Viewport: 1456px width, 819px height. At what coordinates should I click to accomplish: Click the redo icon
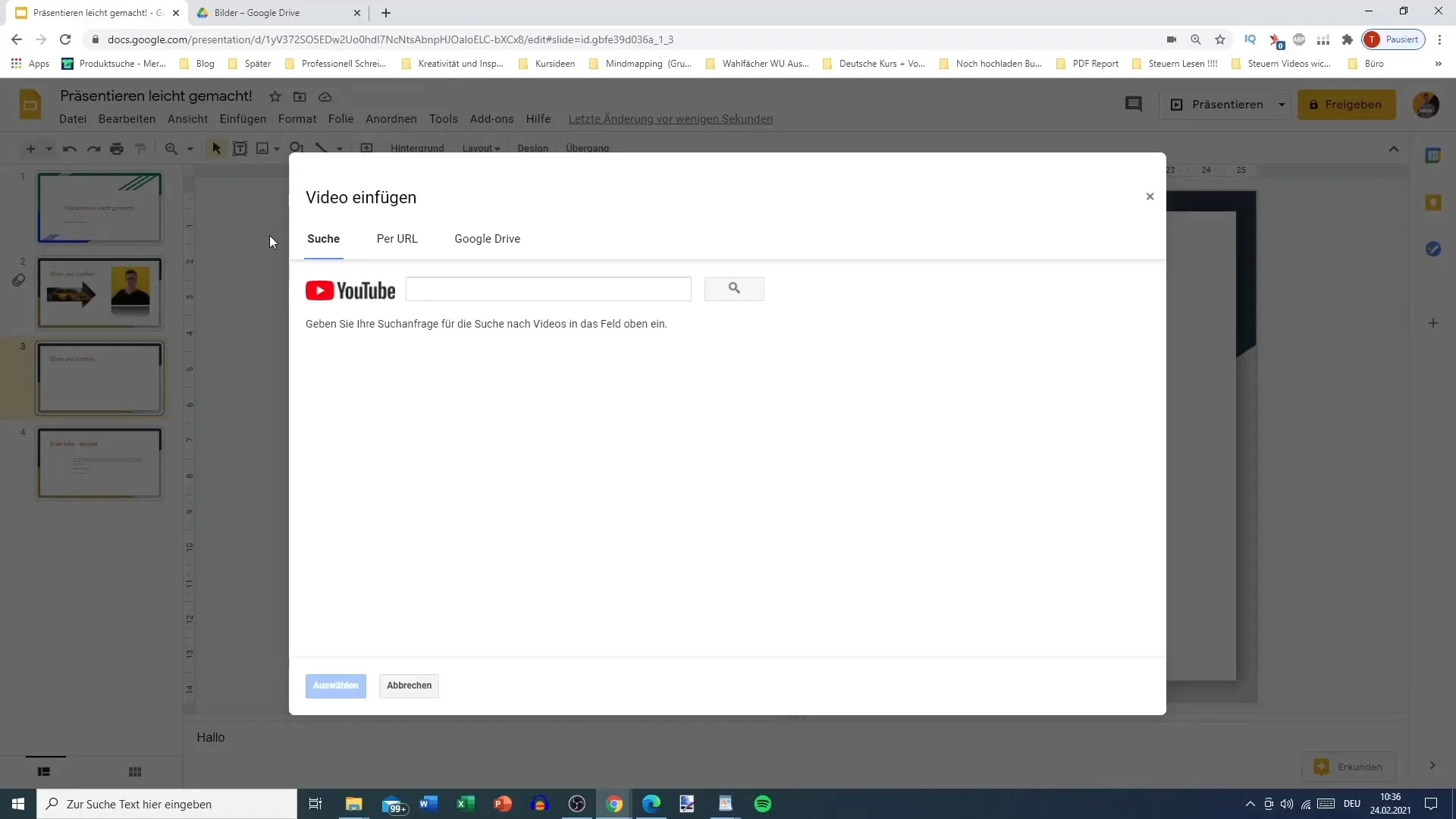[93, 149]
